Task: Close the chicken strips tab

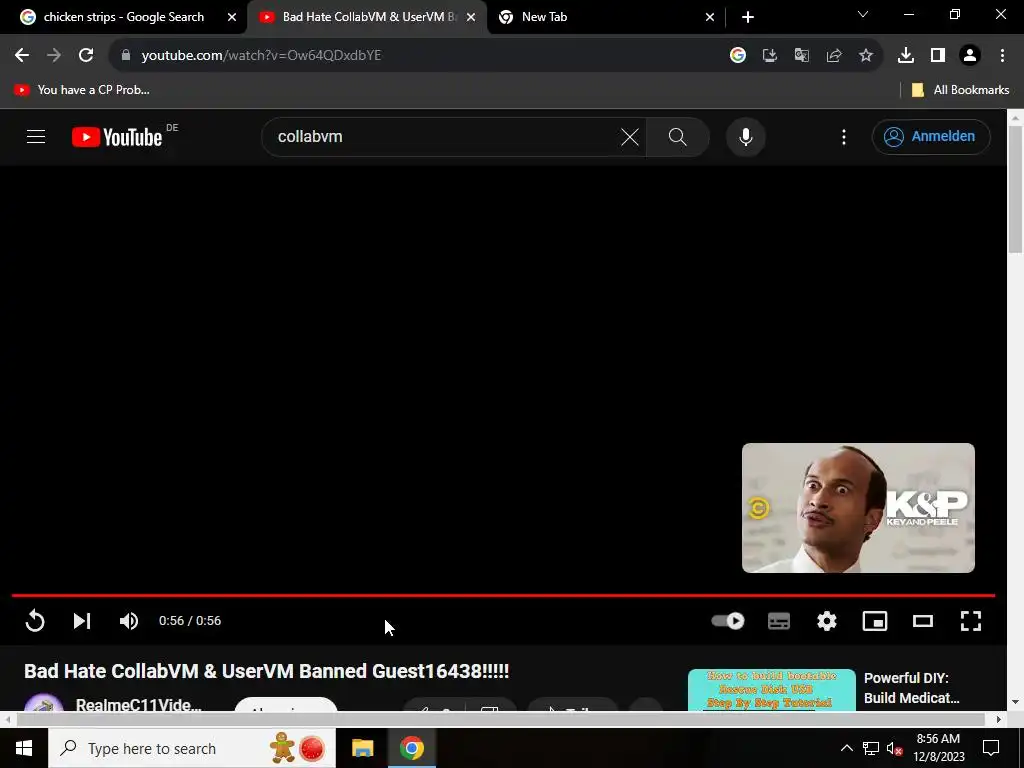Action: (x=232, y=17)
